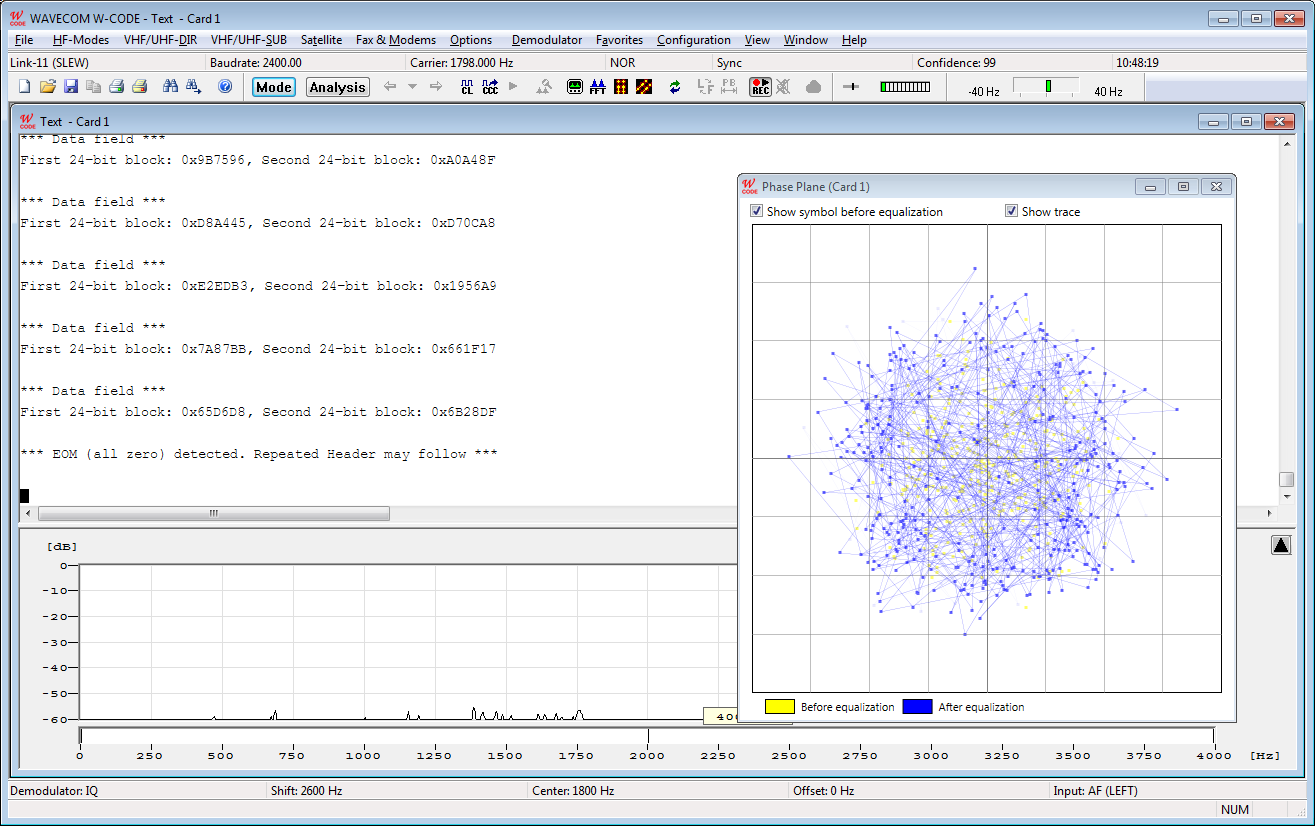
Task: Open the Window menu
Action: pos(806,40)
